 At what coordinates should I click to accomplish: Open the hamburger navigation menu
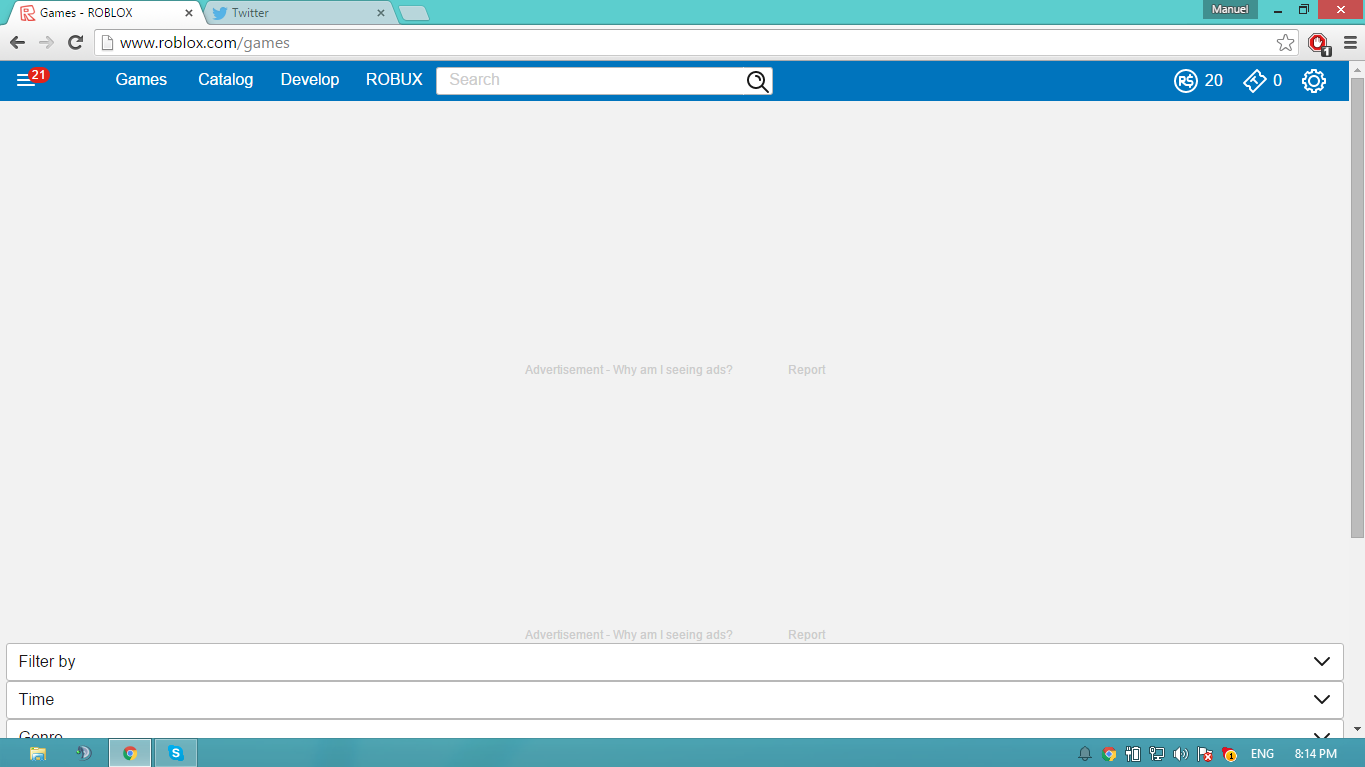25,80
